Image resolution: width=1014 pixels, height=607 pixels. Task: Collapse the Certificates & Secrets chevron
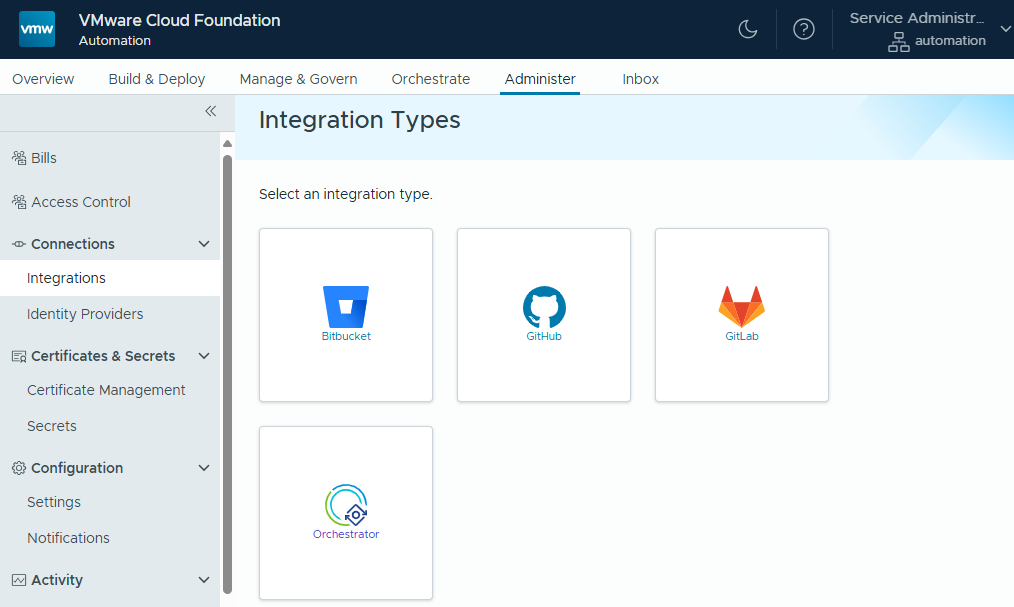coord(204,356)
